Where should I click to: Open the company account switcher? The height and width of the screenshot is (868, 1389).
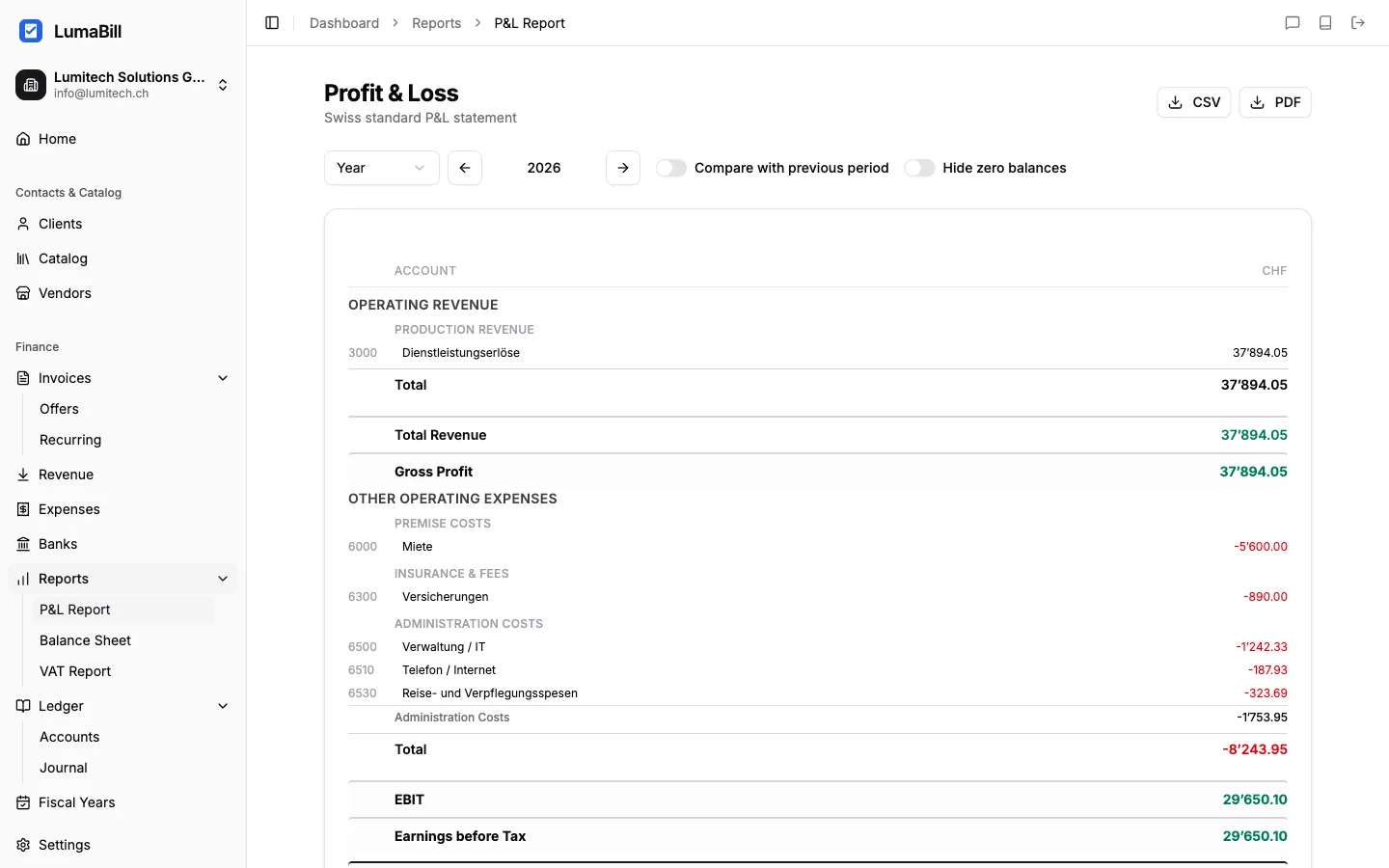click(x=222, y=85)
